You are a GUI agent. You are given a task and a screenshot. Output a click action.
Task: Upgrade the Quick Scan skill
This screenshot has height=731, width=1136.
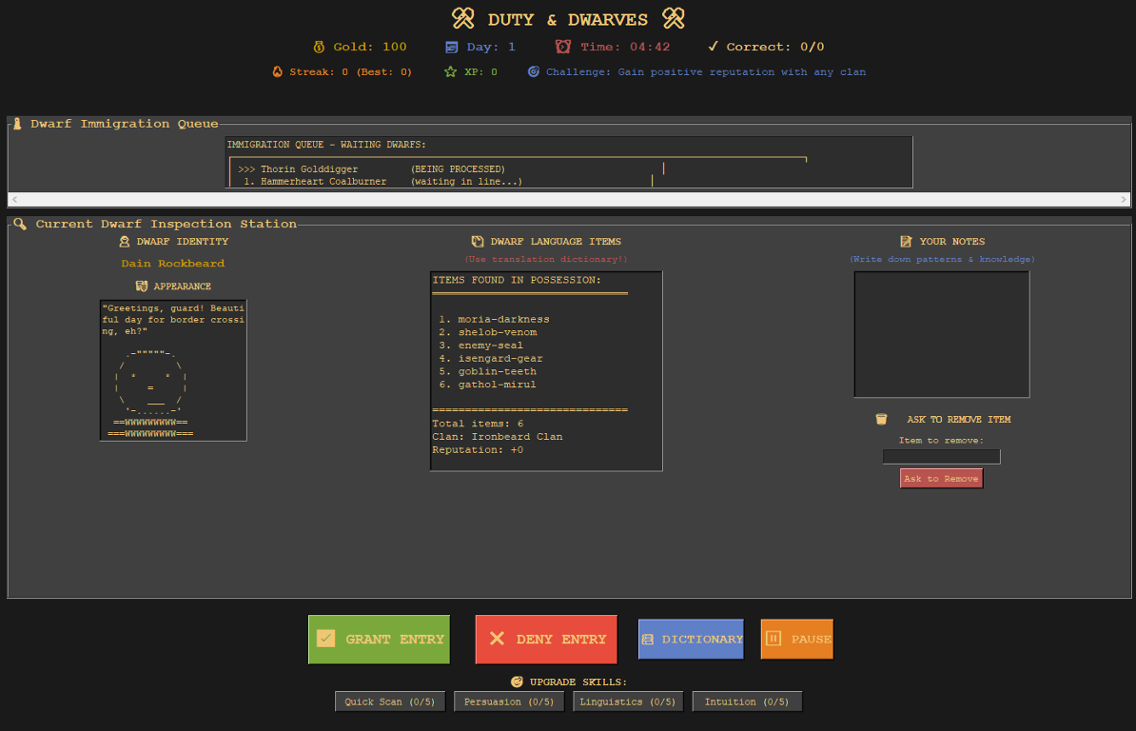coord(390,702)
